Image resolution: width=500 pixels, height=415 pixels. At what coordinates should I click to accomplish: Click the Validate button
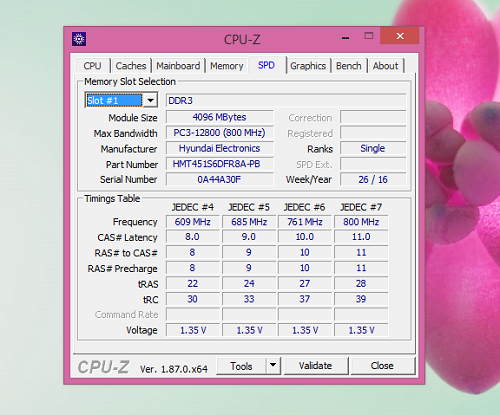coord(315,366)
